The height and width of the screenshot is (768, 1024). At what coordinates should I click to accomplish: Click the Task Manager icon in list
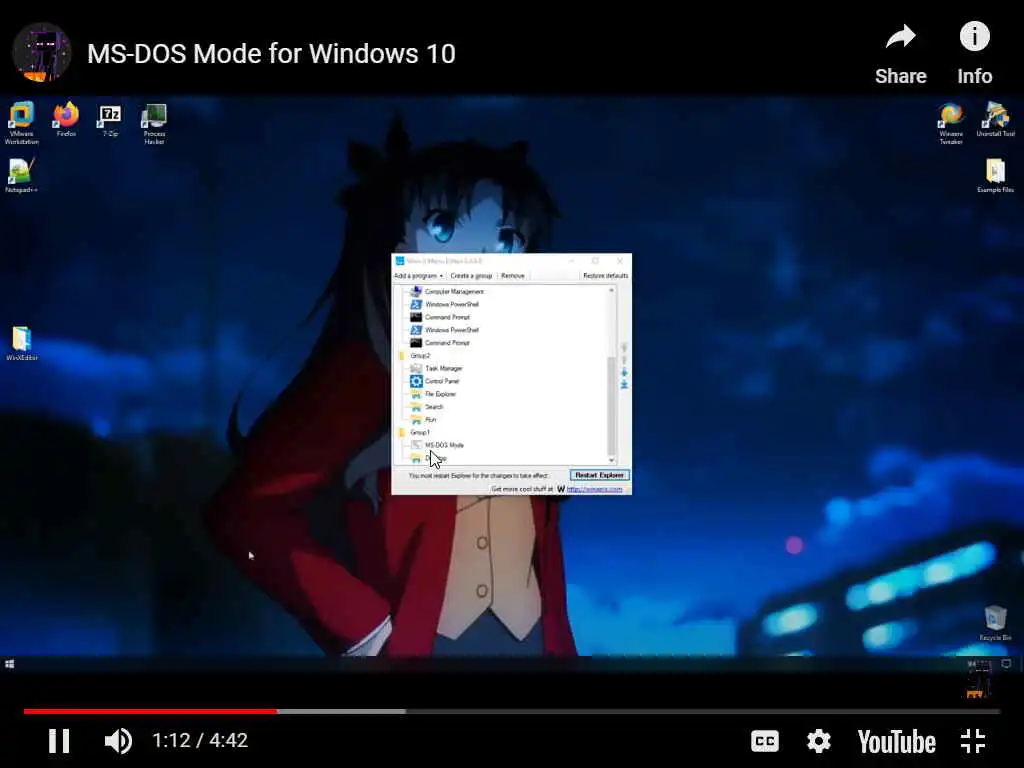pyautogui.click(x=416, y=368)
